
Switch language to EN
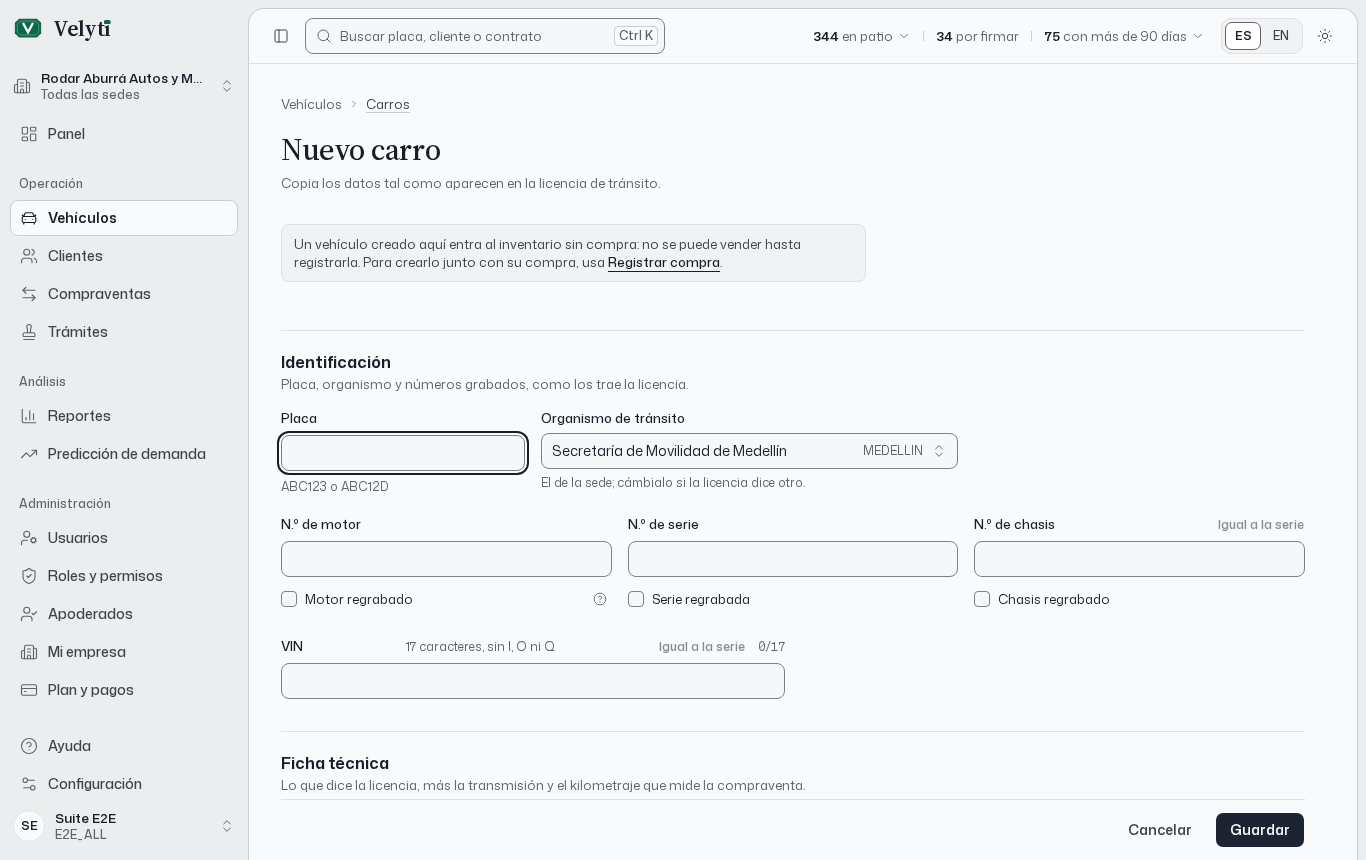1281,36
